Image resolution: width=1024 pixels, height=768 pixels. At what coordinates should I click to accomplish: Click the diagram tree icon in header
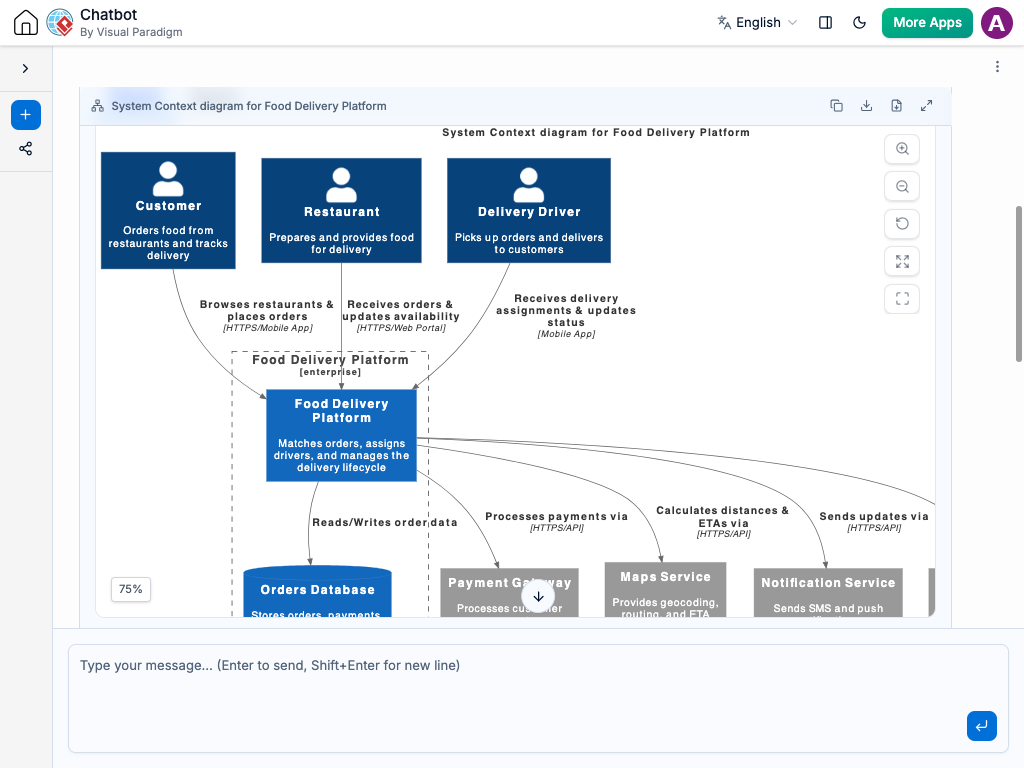pyautogui.click(x=97, y=106)
